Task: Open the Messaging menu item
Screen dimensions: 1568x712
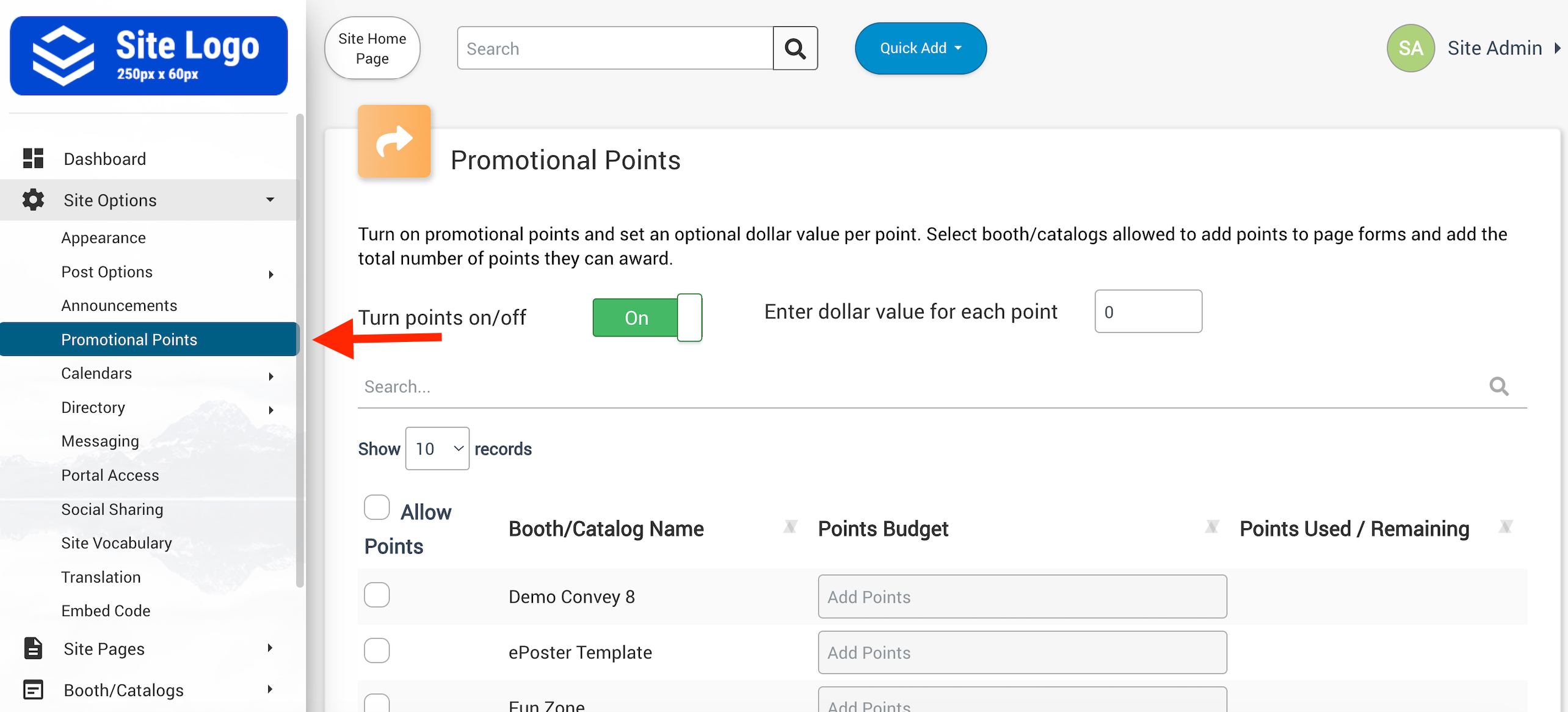Action: (100, 441)
